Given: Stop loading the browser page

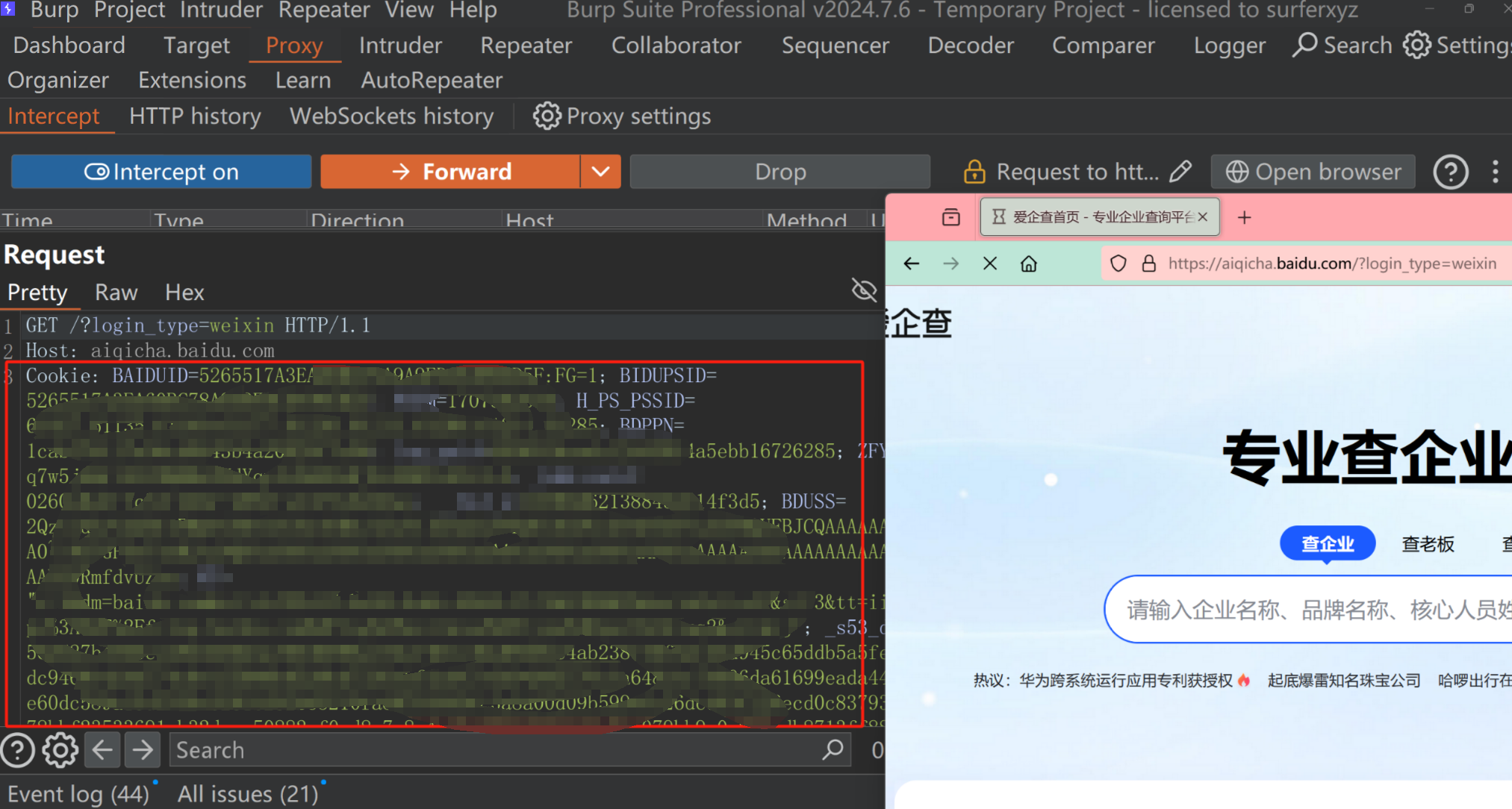Looking at the screenshot, I should (x=990, y=263).
